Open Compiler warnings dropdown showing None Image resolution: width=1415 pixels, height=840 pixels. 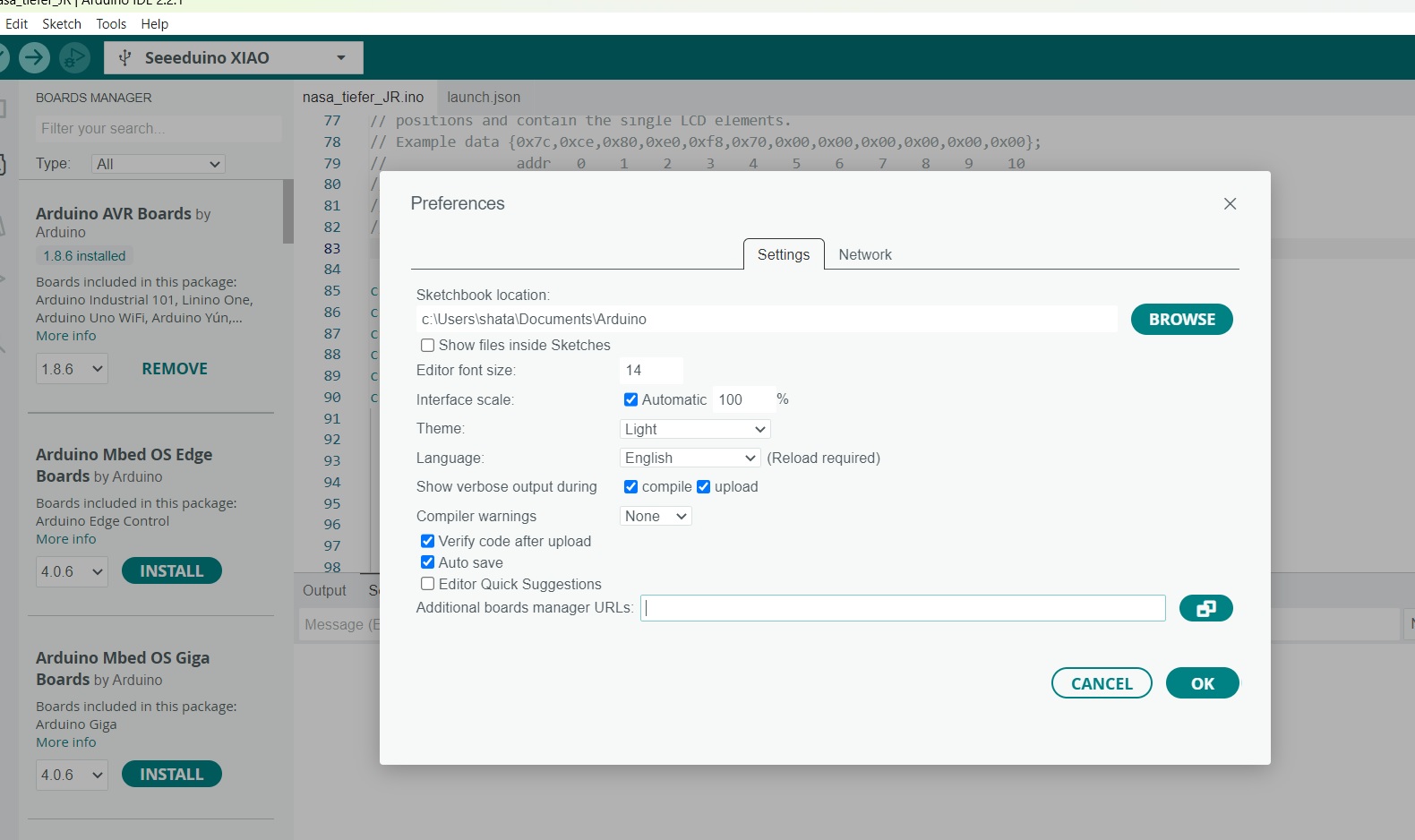656,516
